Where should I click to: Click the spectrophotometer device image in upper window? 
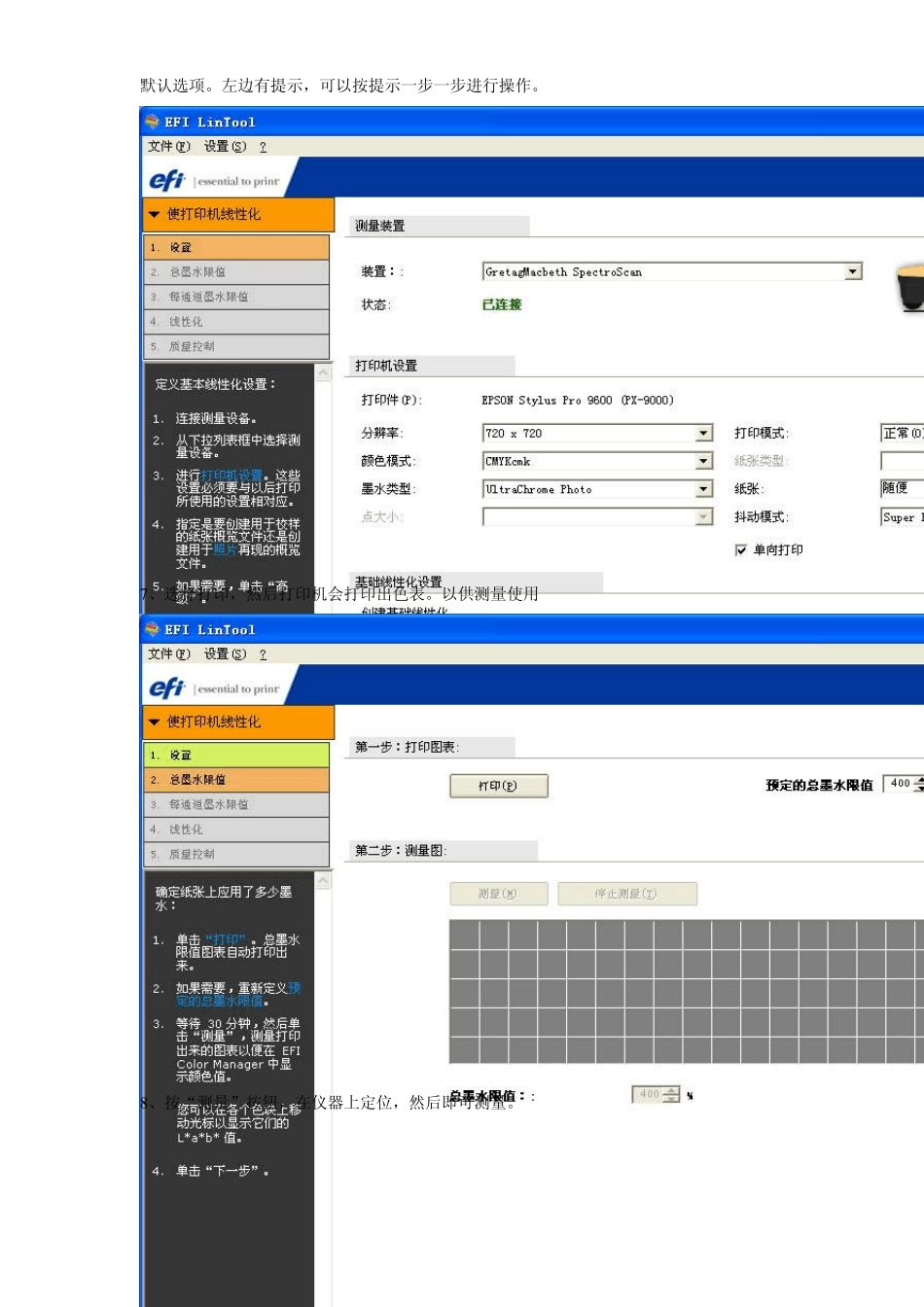[910, 288]
